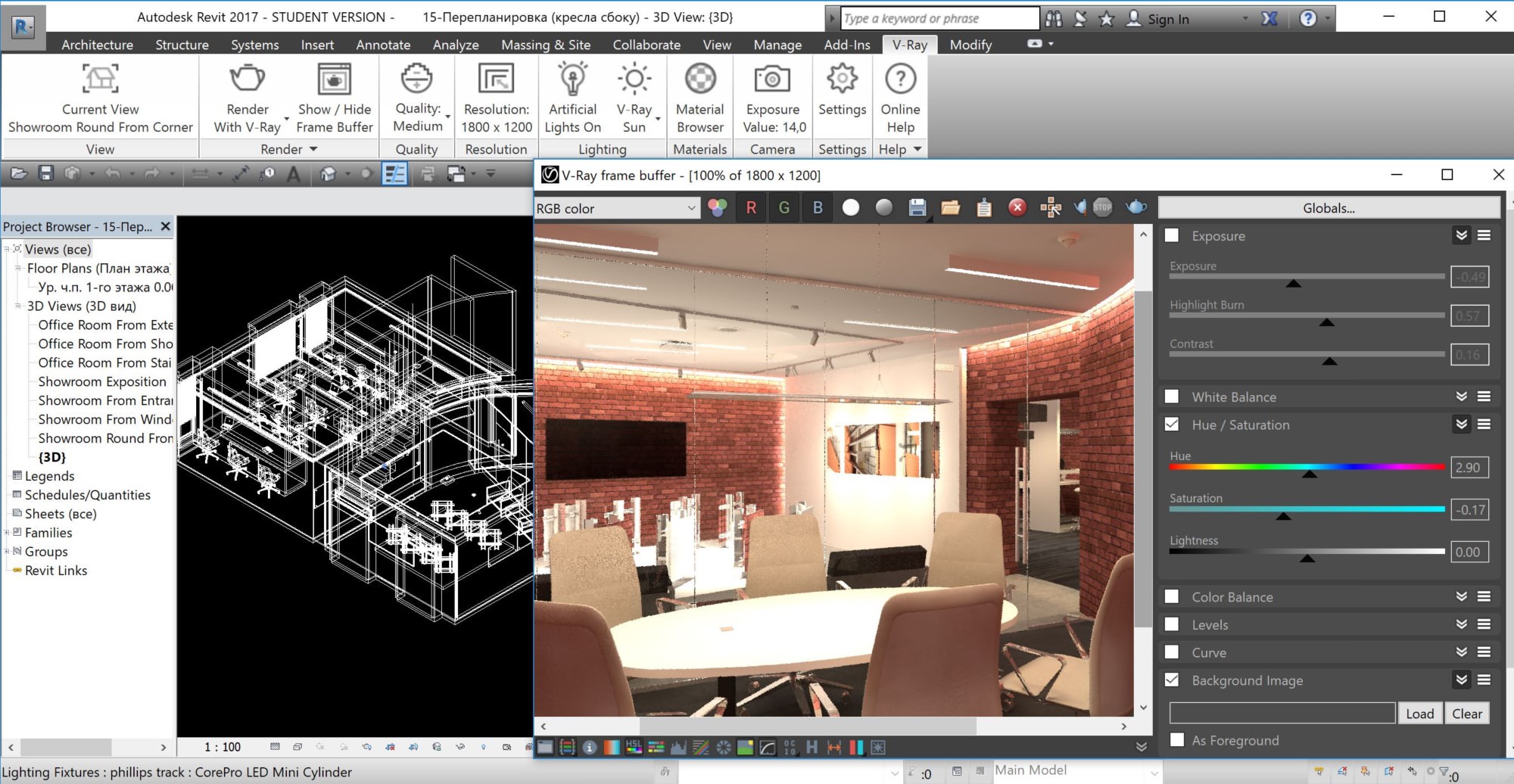Image resolution: width=1514 pixels, height=784 pixels.
Task: Collapse the Hue / Saturation section chevron
Action: click(1462, 425)
